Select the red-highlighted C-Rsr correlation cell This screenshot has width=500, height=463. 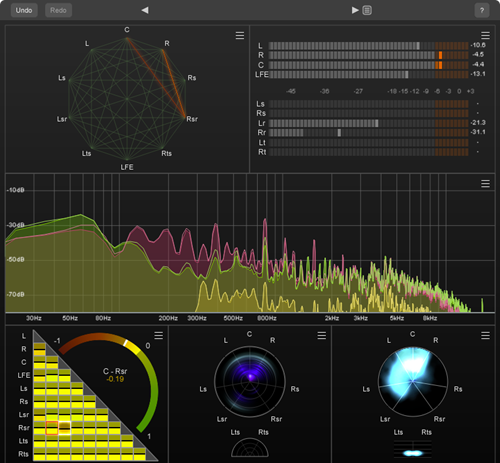click(x=52, y=428)
